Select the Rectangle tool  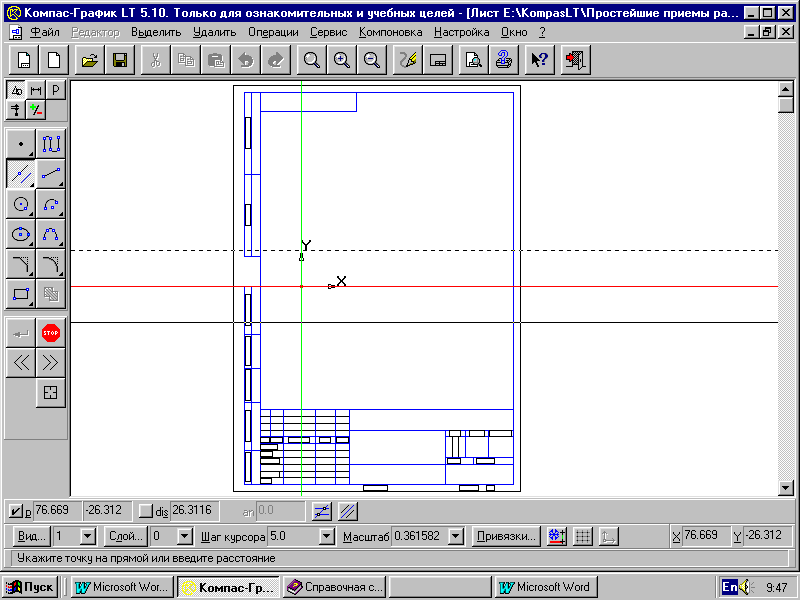pyautogui.click(x=20, y=294)
